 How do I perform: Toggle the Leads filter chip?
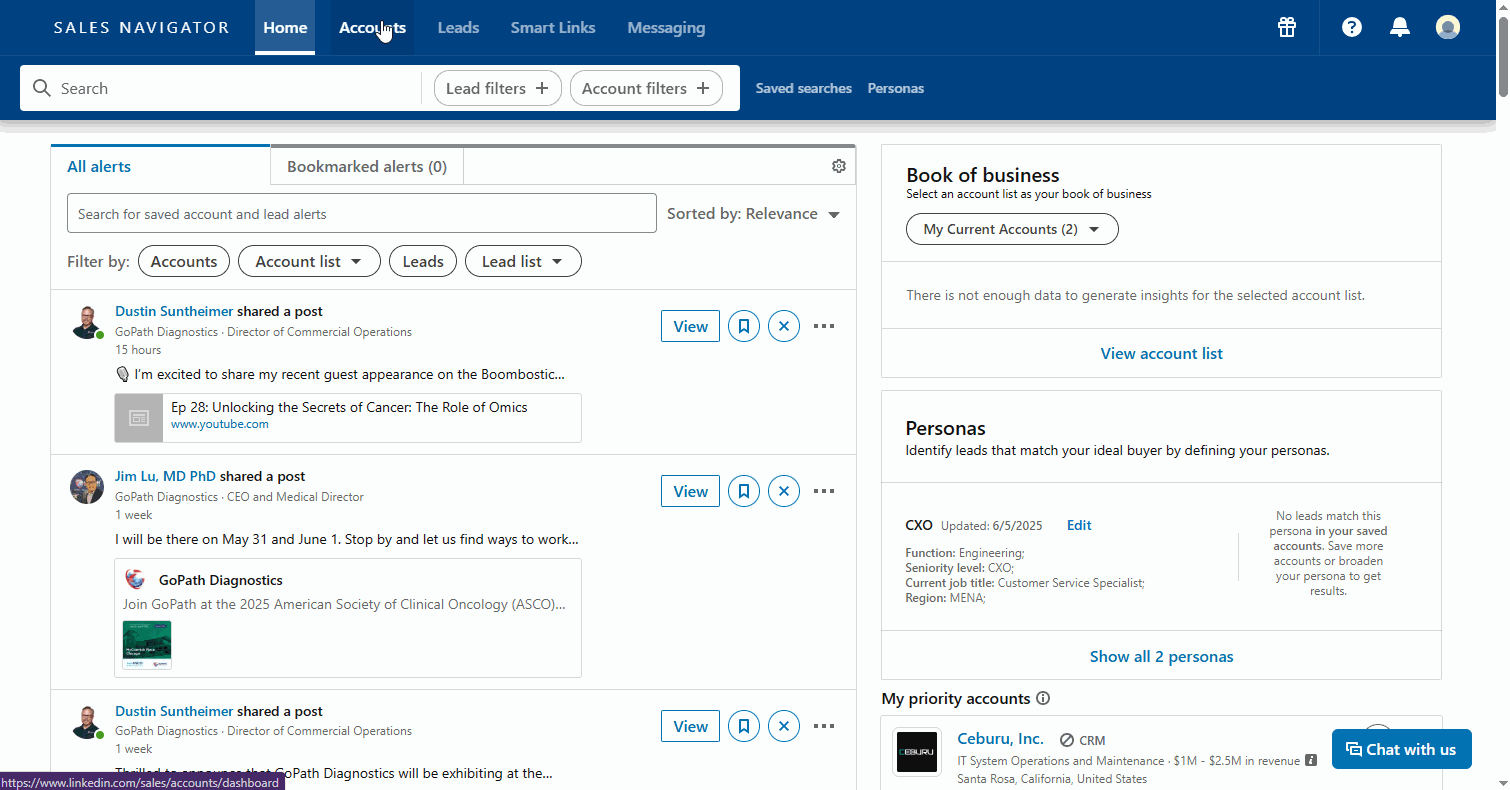423,261
